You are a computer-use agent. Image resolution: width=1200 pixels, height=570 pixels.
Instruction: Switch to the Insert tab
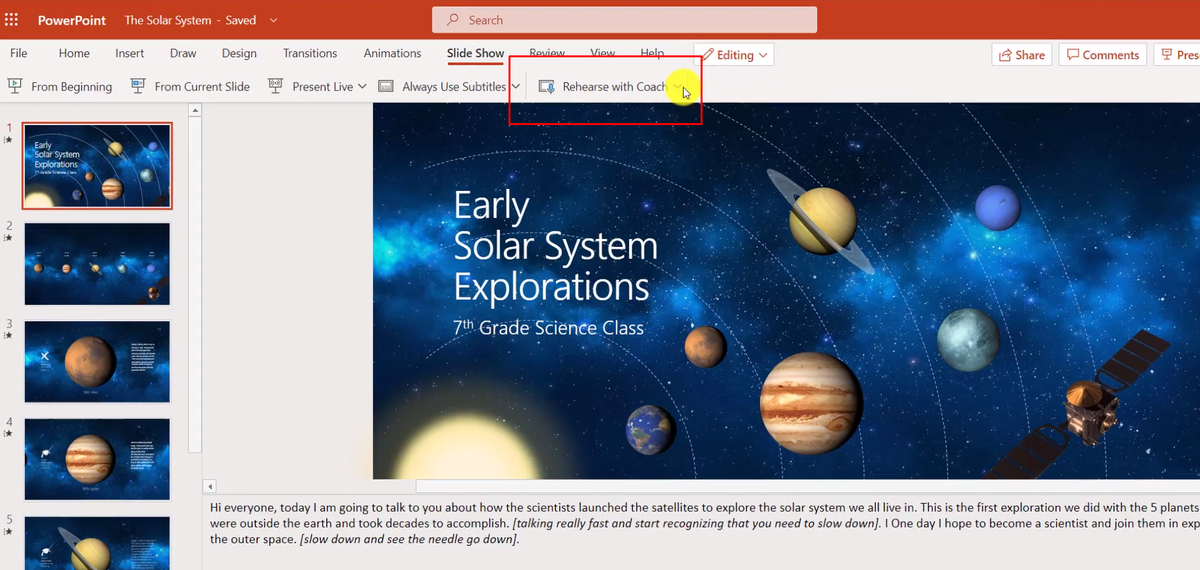pos(129,53)
